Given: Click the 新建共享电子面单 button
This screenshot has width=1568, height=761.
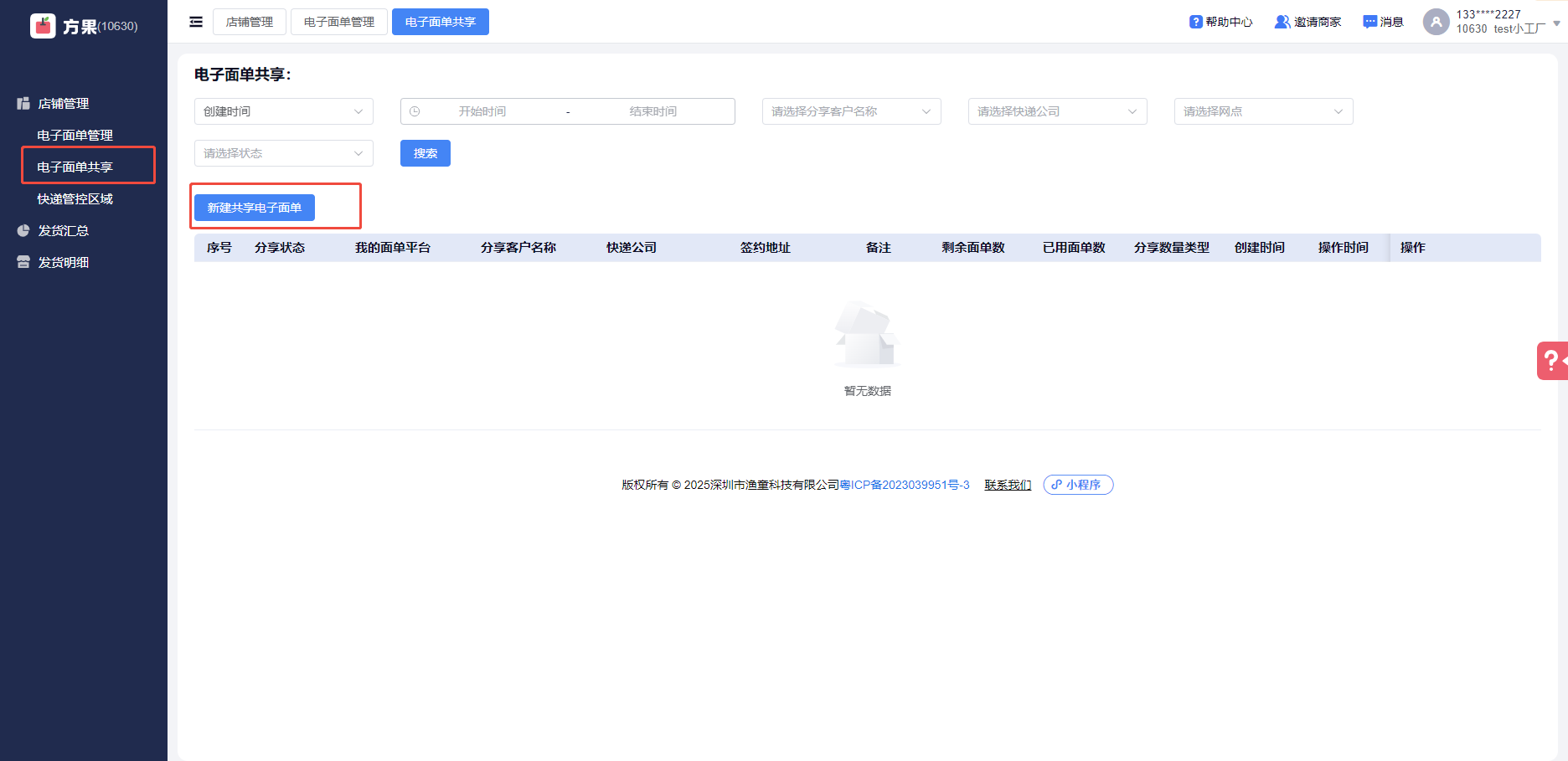Looking at the screenshot, I should tap(255, 208).
